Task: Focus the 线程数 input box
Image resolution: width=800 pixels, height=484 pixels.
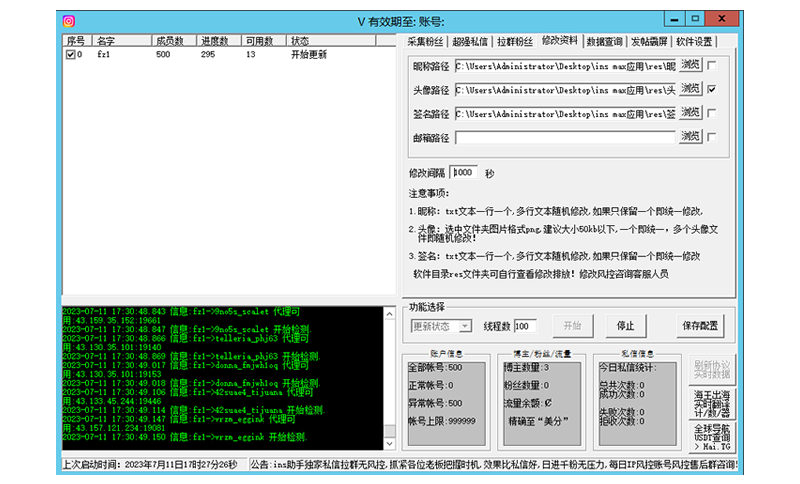Action: point(525,326)
